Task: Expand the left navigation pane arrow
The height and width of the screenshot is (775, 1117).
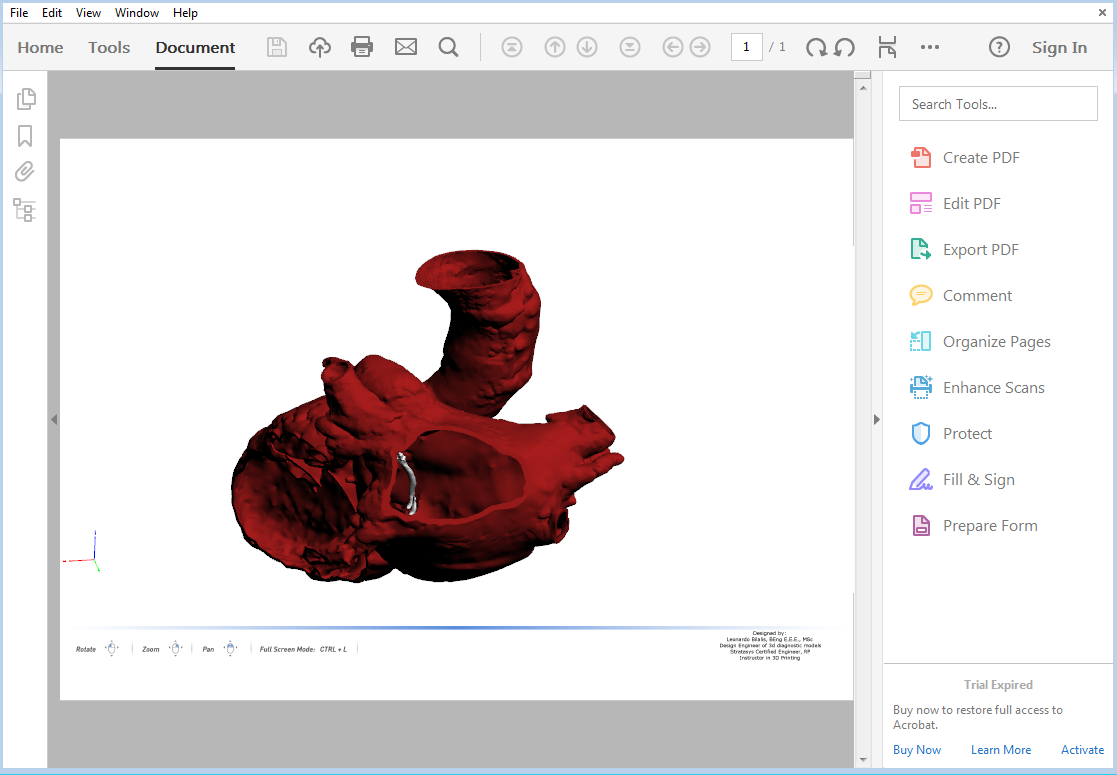Action: [x=53, y=420]
